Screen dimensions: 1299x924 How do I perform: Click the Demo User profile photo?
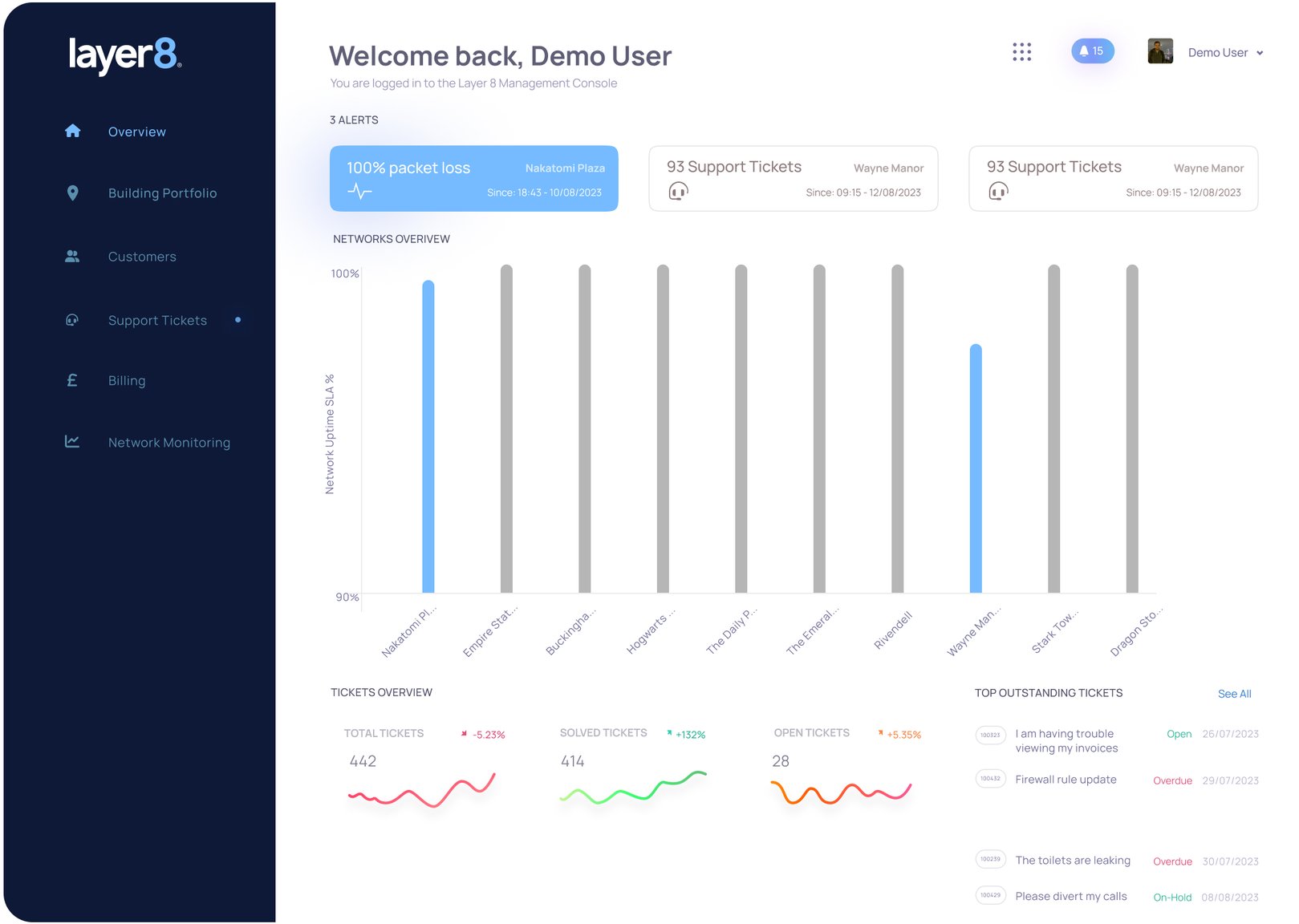click(1159, 51)
